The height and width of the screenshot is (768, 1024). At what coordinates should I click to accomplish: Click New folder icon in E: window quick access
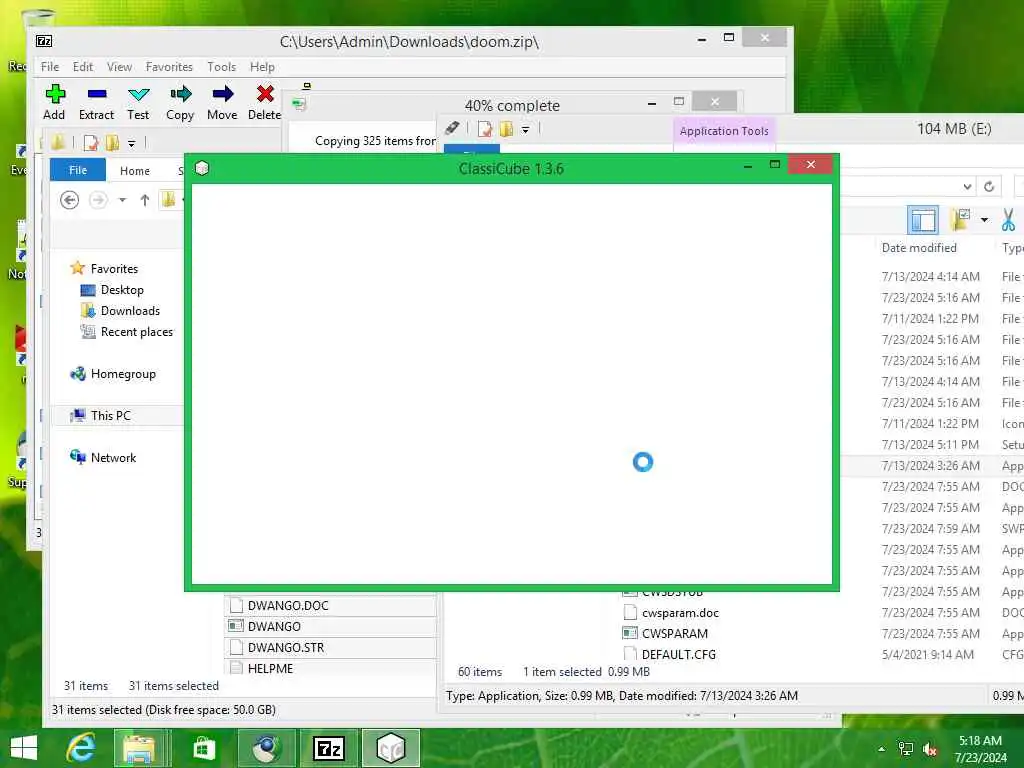tap(506, 129)
